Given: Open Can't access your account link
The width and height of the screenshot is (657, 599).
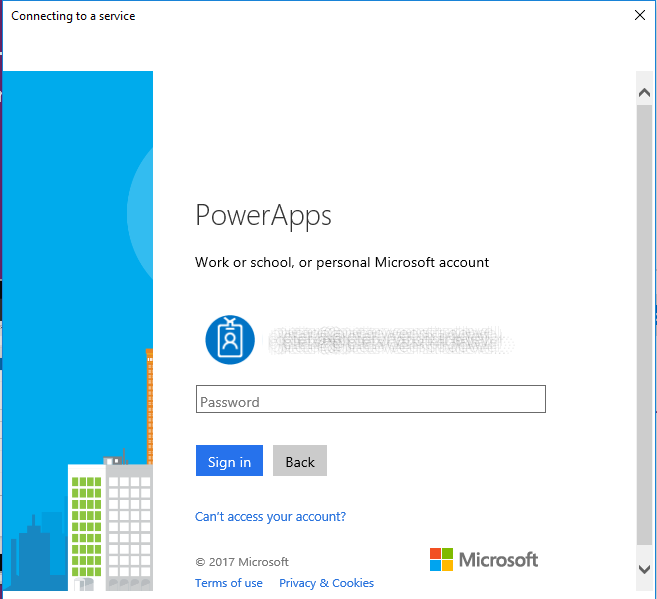Looking at the screenshot, I should [x=270, y=516].
